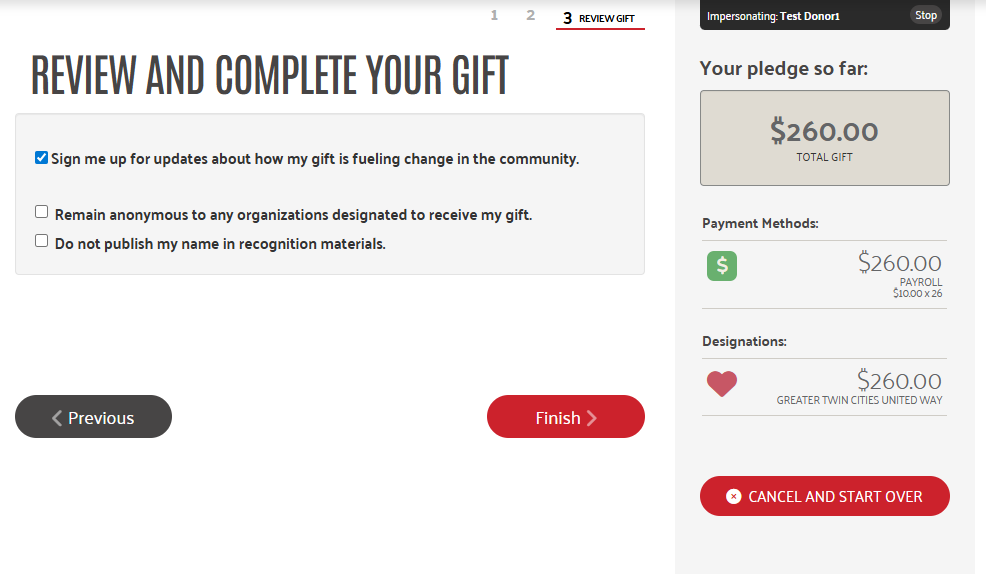Image resolution: width=986 pixels, height=574 pixels.
Task: Click Greater Twin Cities United Way designation
Action: [859, 400]
